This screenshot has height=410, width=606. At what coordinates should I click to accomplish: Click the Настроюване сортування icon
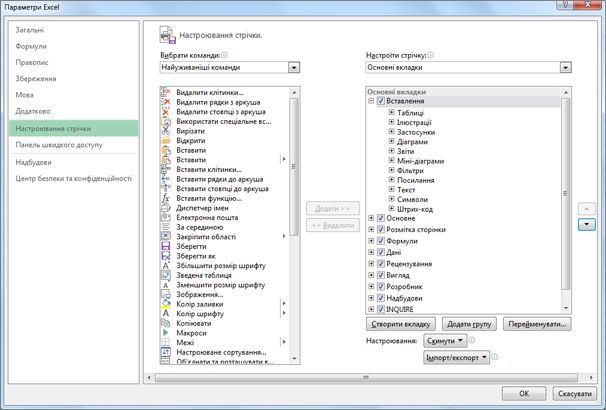[x=165, y=352]
